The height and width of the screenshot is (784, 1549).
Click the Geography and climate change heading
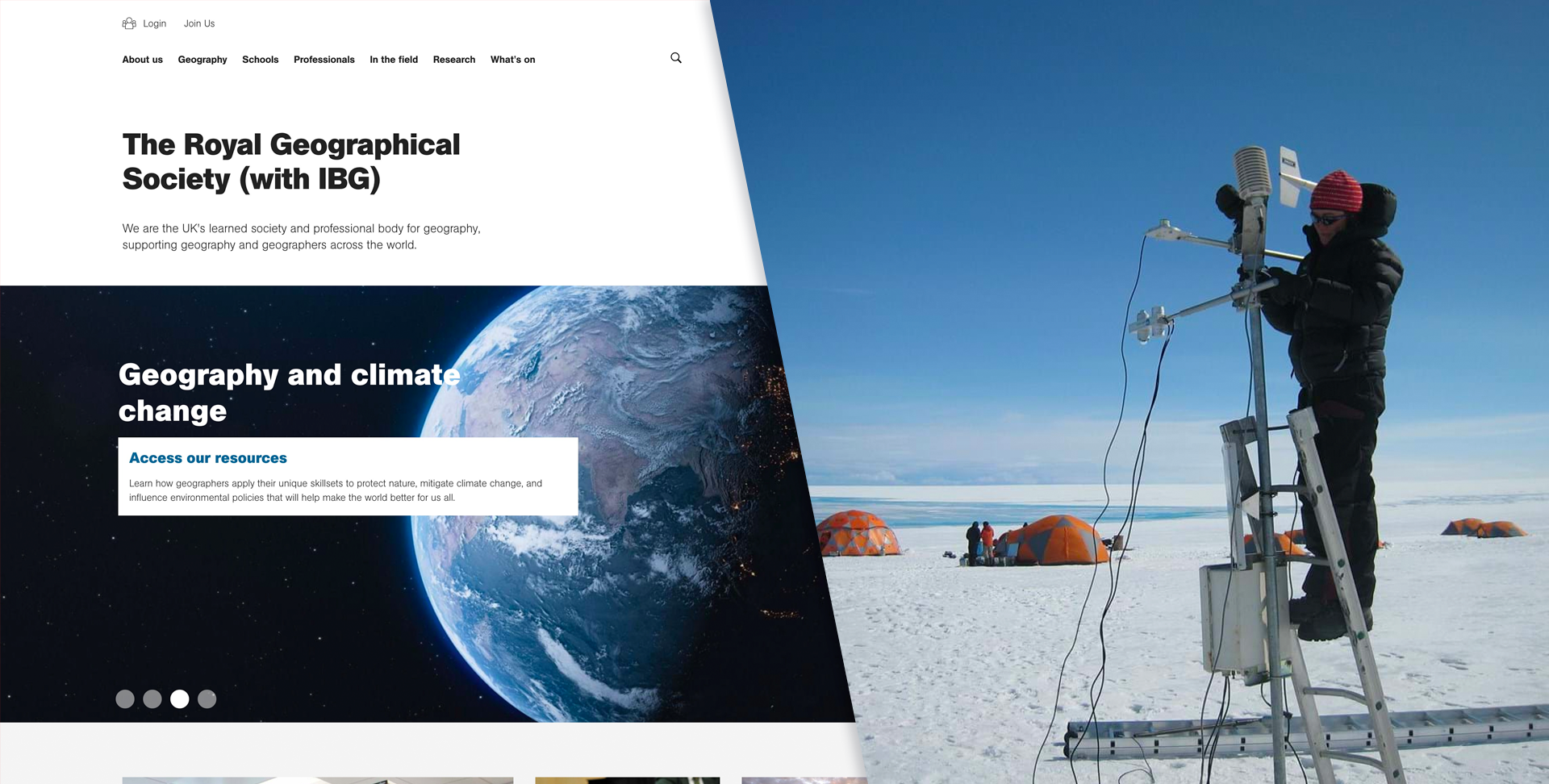click(x=290, y=393)
